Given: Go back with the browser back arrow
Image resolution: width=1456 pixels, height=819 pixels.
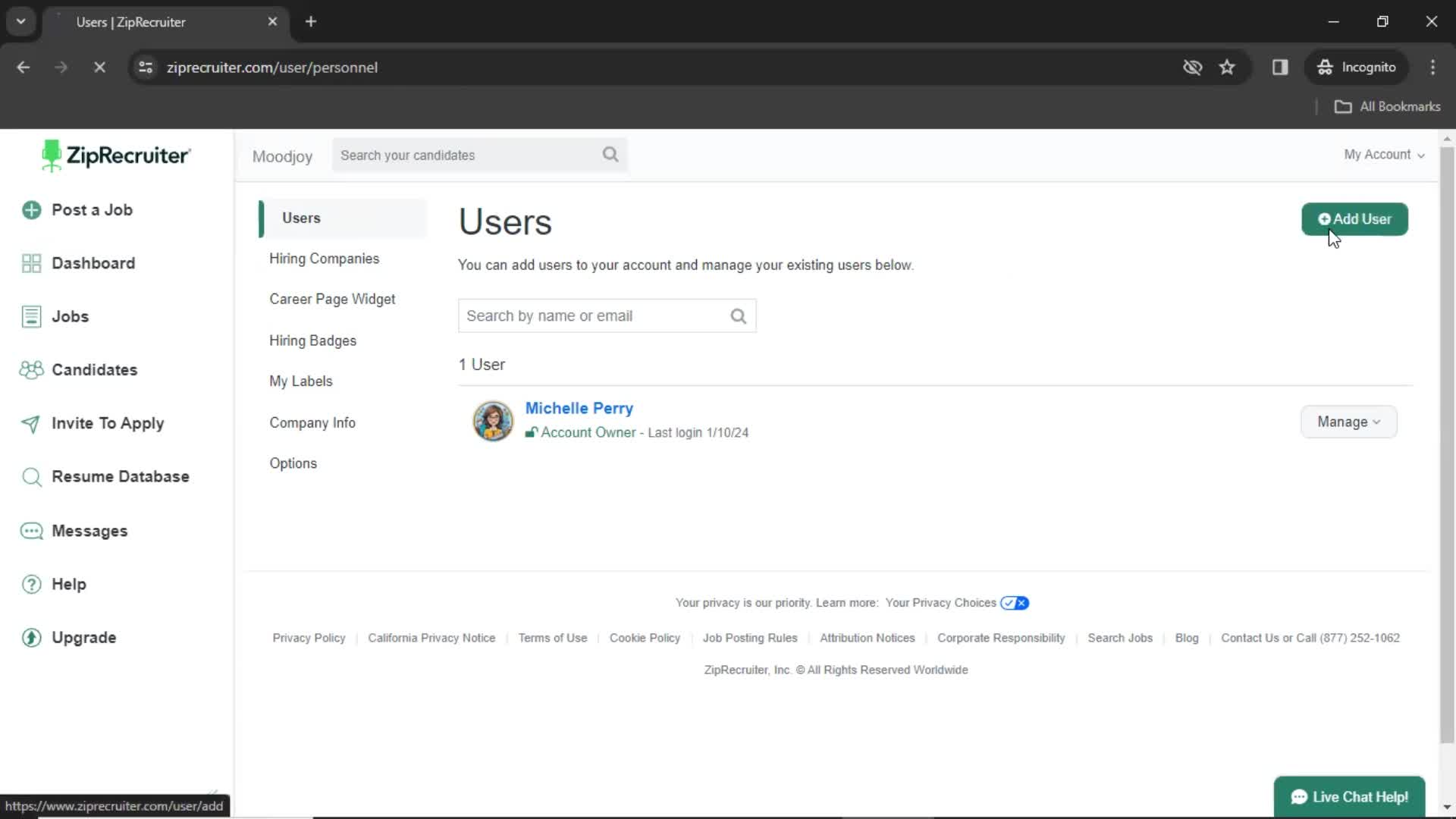Looking at the screenshot, I should [24, 67].
